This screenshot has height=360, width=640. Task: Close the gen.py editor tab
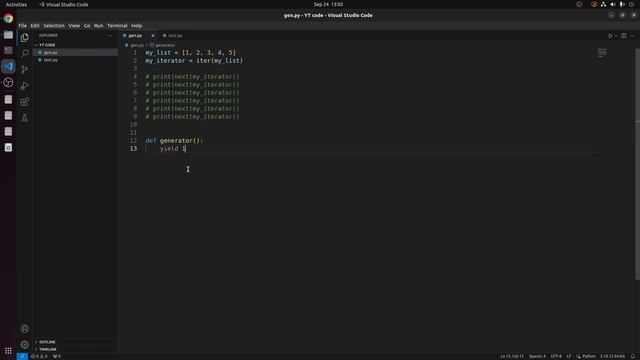[x=153, y=36]
